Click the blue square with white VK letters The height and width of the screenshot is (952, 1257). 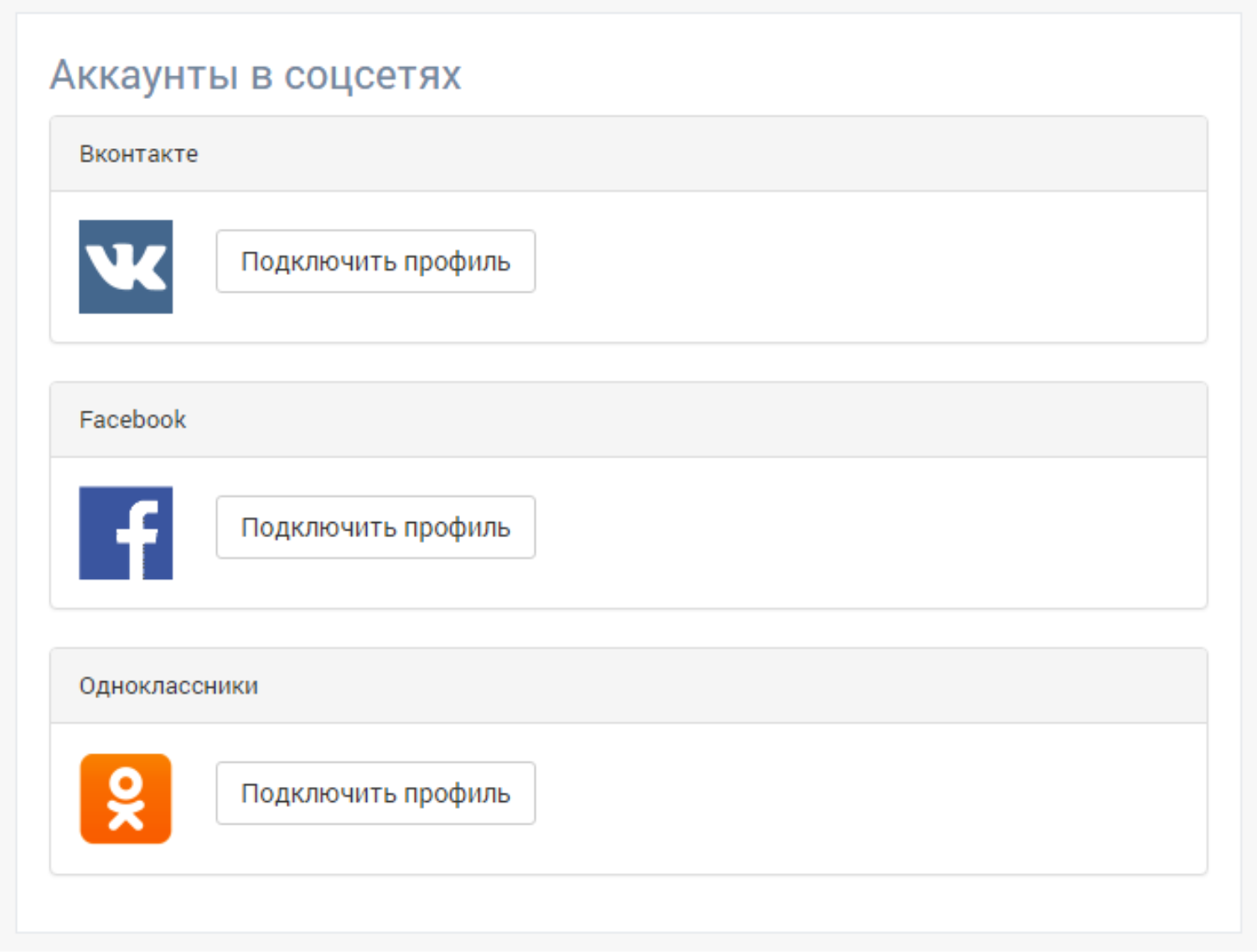tap(126, 266)
